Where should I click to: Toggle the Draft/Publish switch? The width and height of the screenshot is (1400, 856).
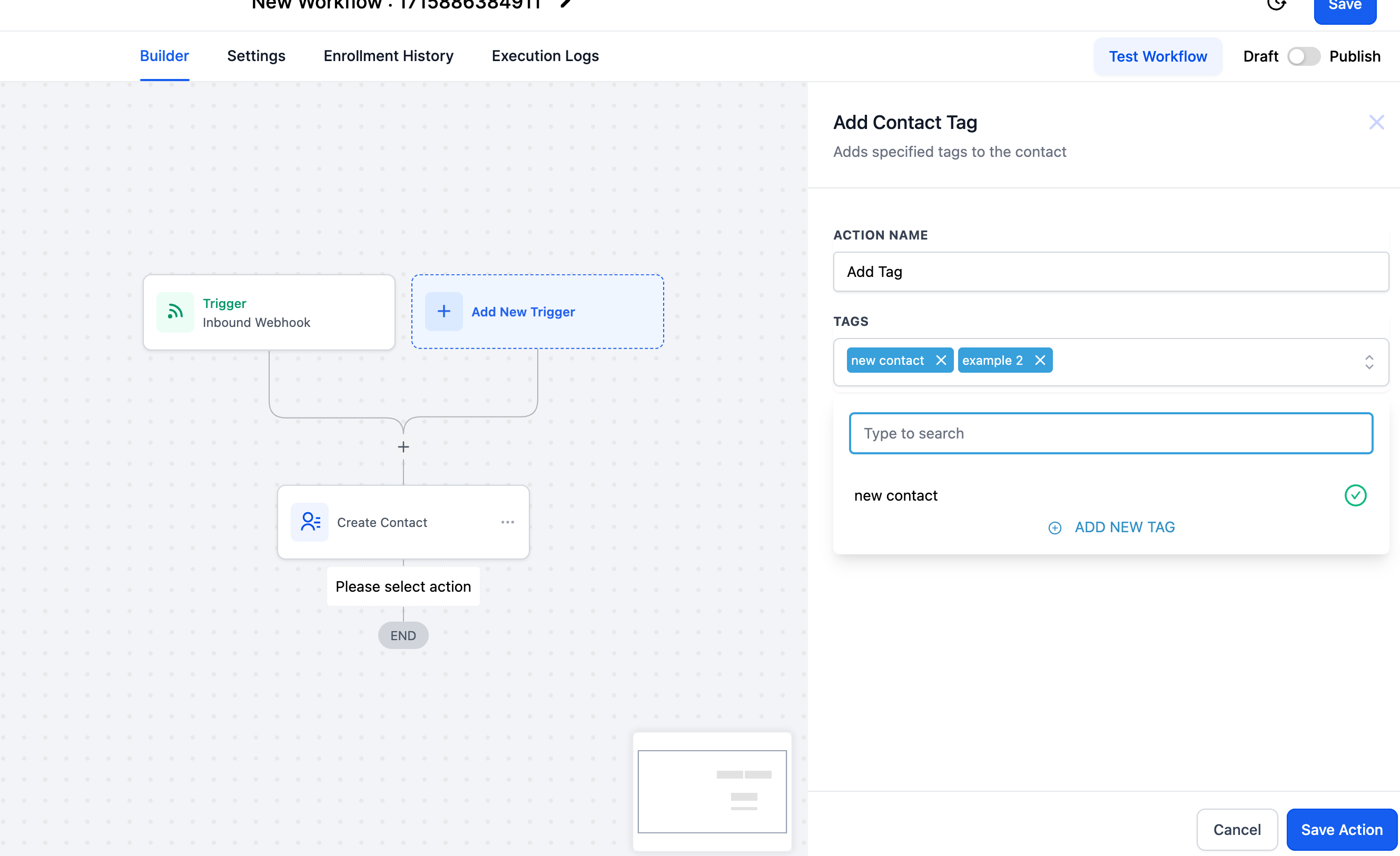click(x=1304, y=56)
